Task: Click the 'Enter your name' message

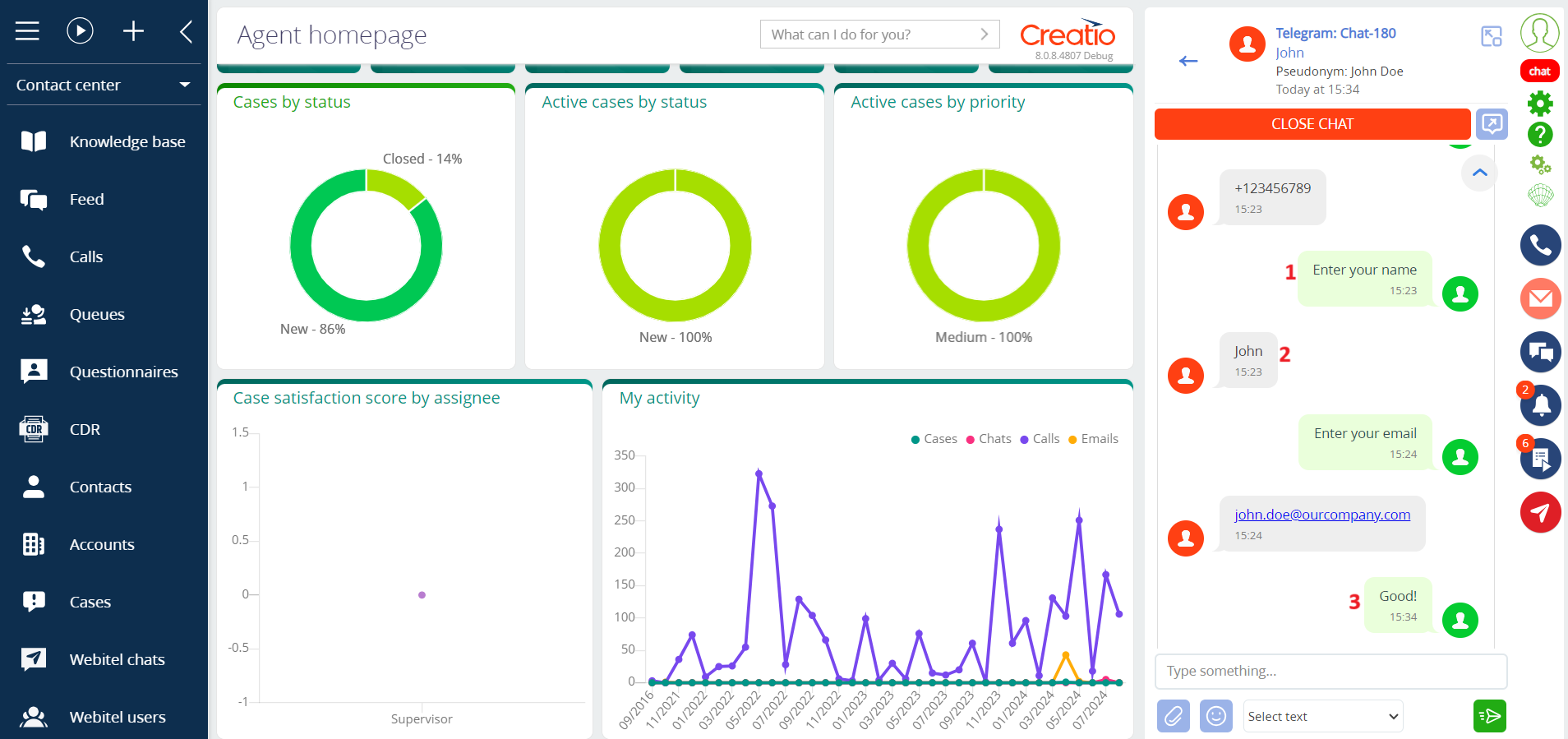Action: click(1365, 279)
